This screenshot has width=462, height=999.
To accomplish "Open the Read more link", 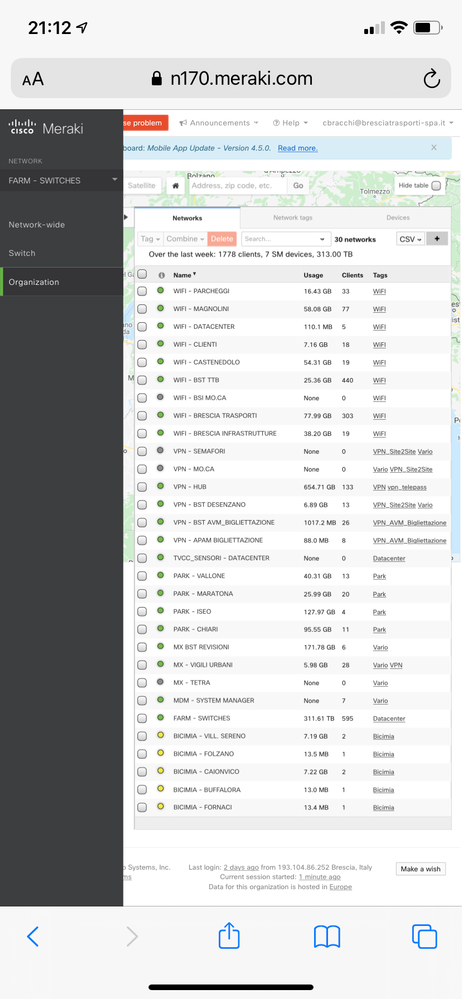I will tap(298, 148).
